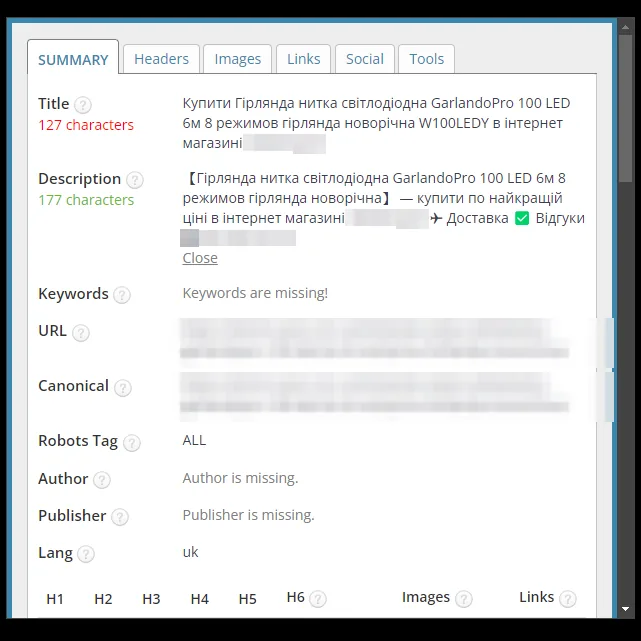This screenshot has height=641, width=641.
Task: Click the help icon next to Description
Action: (134, 180)
